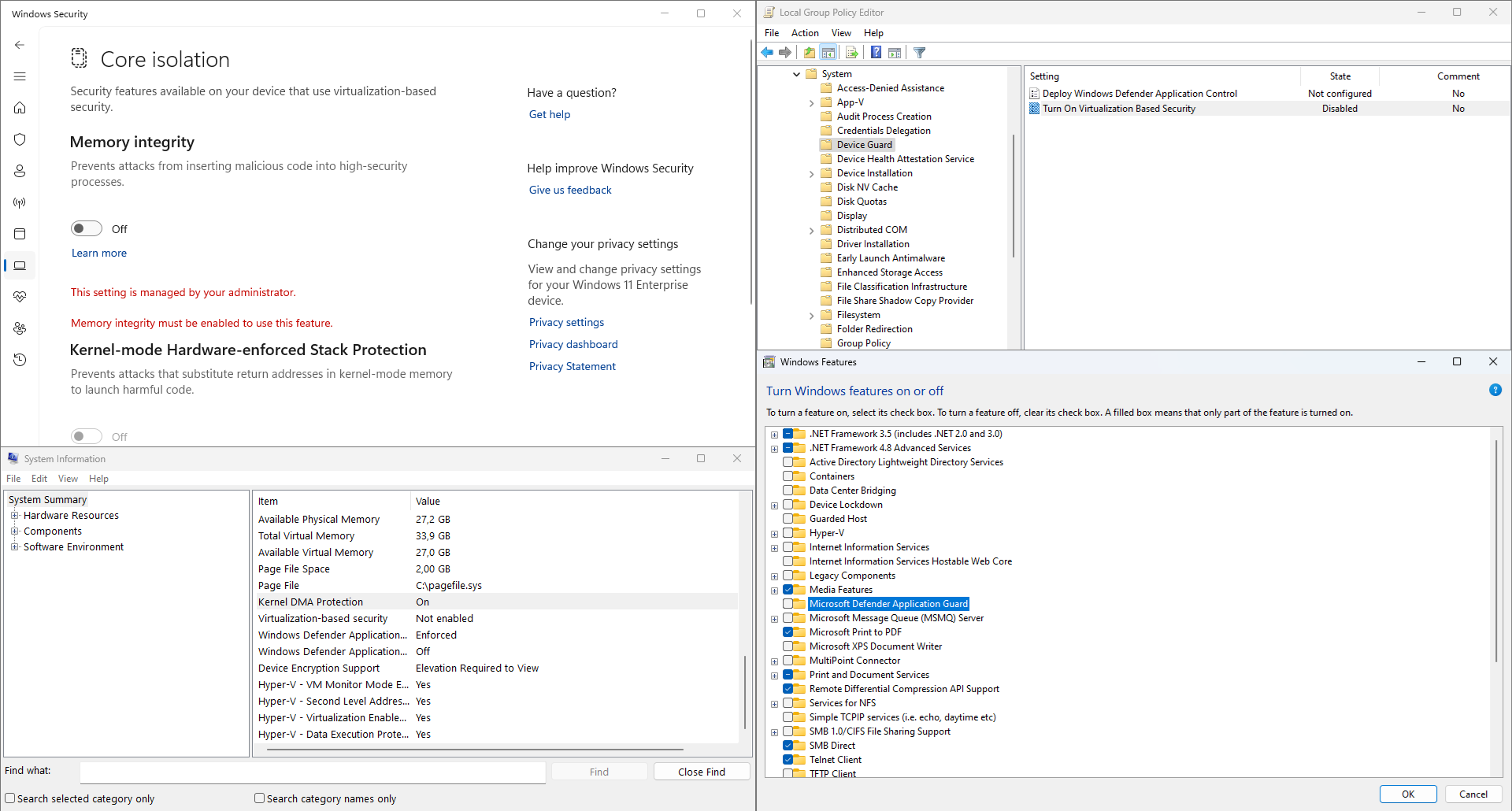Click the Core isolation chip icon in header
Viewport: 1512px width, 811px height.
tap(79, 57)
